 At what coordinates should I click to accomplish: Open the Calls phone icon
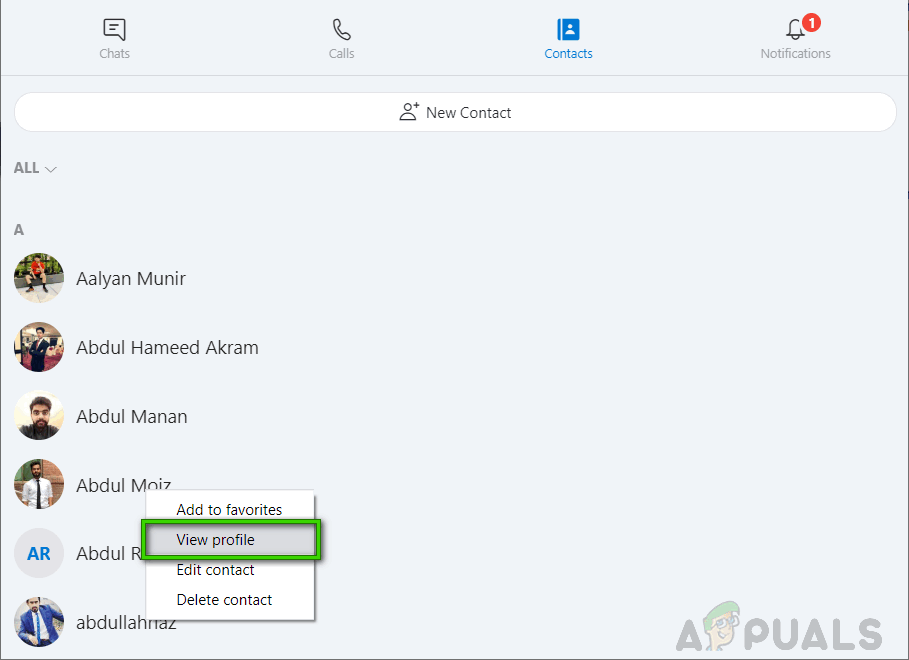pyautogui.click(x=341, y=29)
